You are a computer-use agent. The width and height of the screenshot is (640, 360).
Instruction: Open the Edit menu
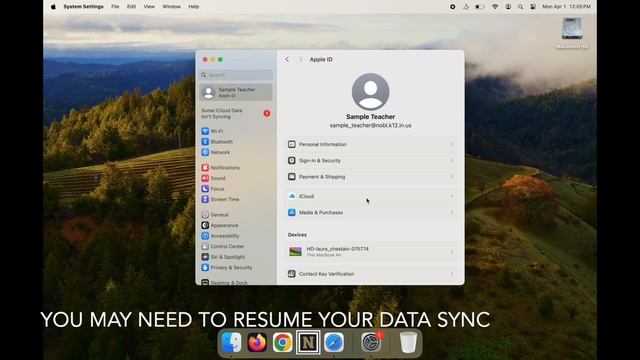click(131, 7)
